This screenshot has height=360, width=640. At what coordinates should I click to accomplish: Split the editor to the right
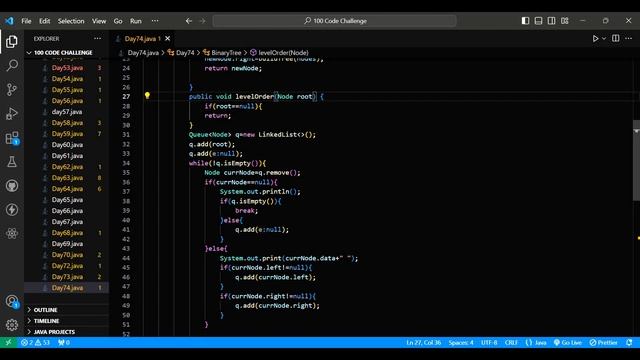click(616, 38)
